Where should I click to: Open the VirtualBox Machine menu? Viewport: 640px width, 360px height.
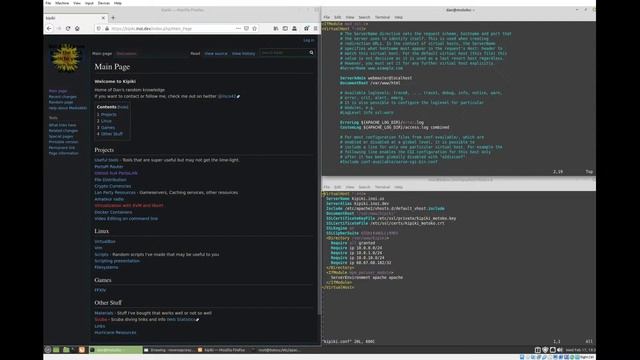pos(62,3)
